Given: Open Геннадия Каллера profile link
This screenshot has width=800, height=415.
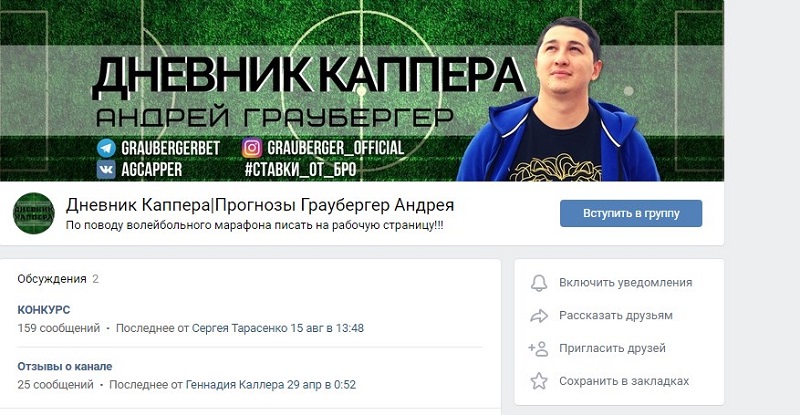Looking at the screenshot, I should pos(235,385).
